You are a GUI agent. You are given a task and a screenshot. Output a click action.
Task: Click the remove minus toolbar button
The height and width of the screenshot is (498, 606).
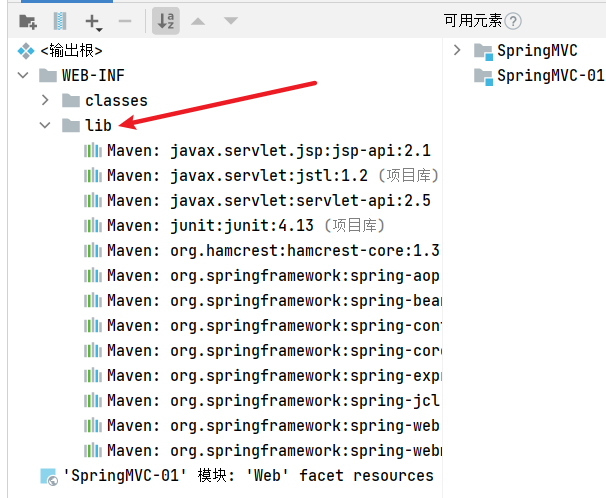[x=125, y=21]
